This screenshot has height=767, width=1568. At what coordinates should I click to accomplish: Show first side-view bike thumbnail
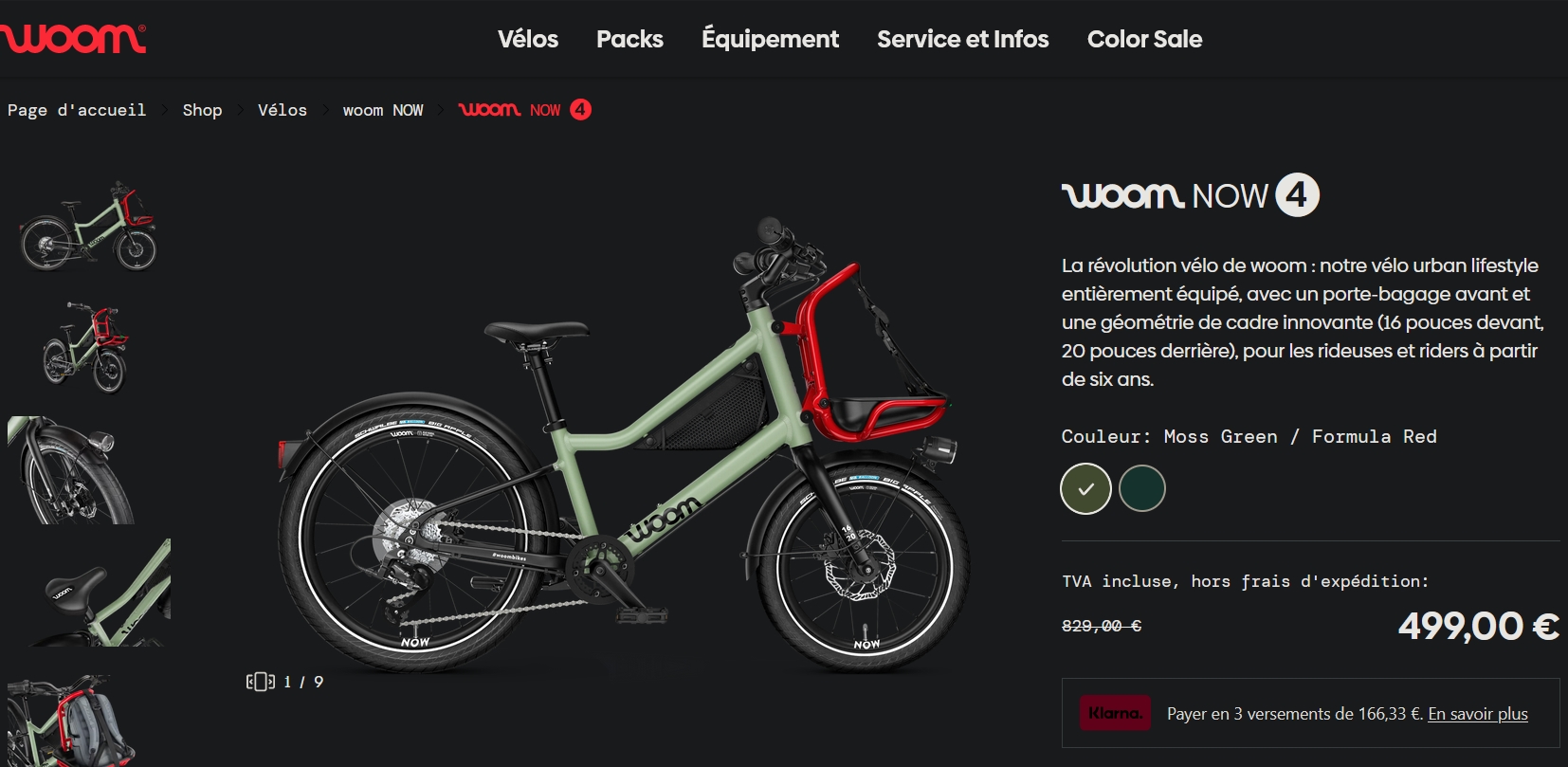89,226
